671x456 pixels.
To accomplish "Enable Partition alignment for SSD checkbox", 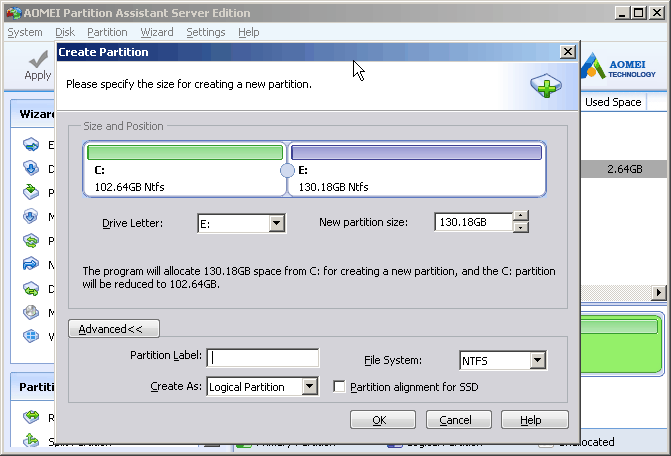I will [339, 387].
